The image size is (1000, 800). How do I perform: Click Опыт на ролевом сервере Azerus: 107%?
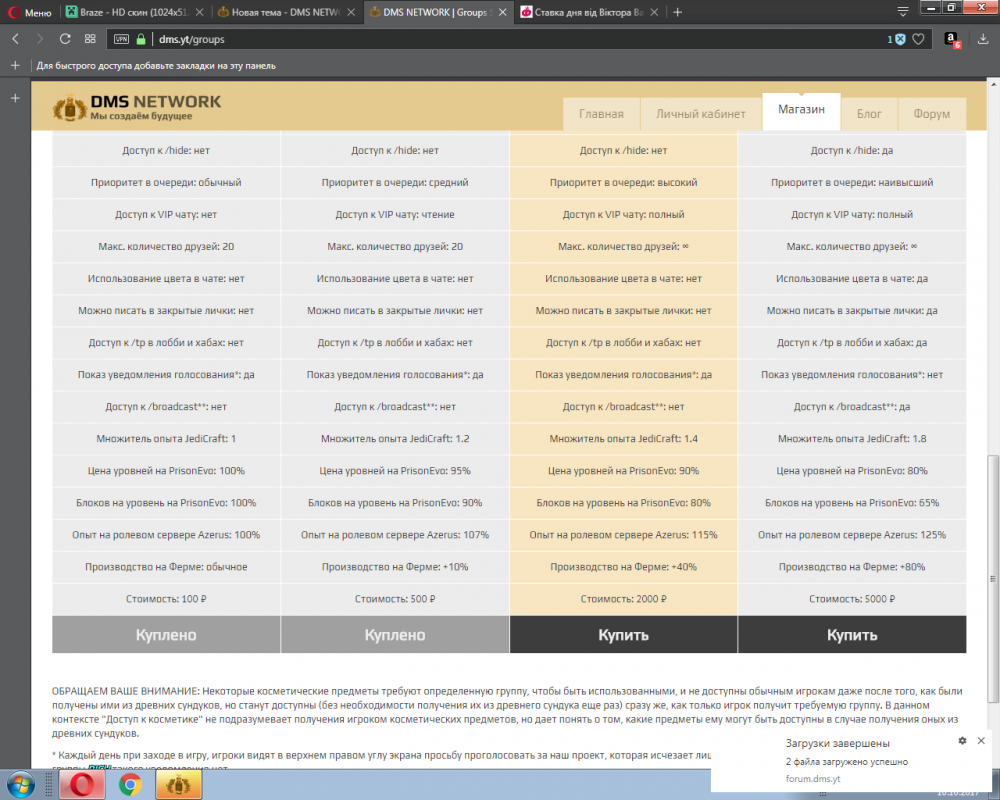[395, 535]
